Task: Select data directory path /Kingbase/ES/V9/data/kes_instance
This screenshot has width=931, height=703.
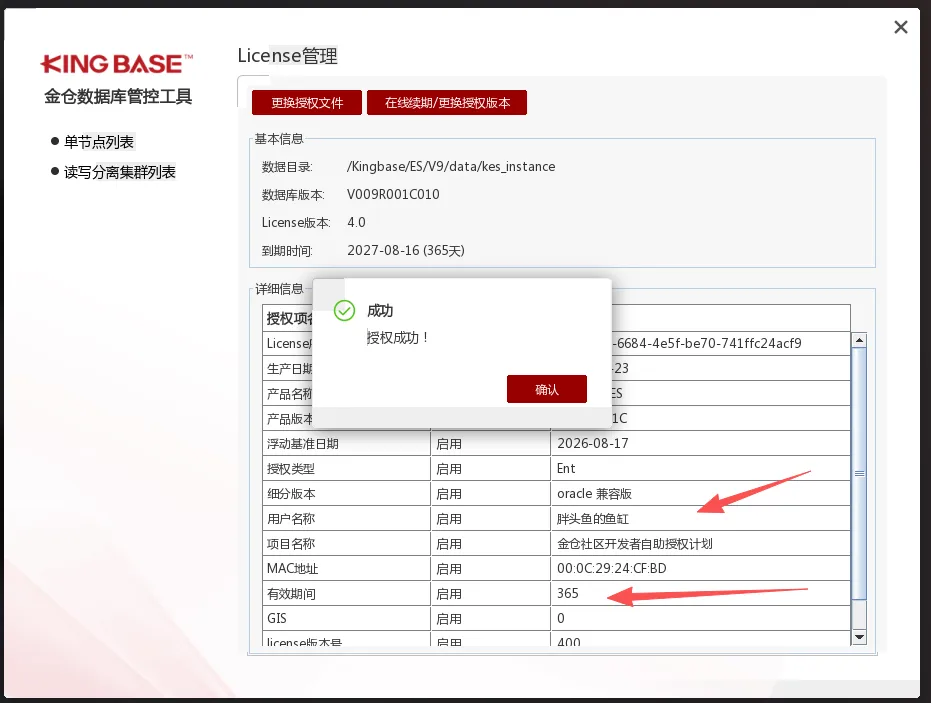Action: pos(451,167)
